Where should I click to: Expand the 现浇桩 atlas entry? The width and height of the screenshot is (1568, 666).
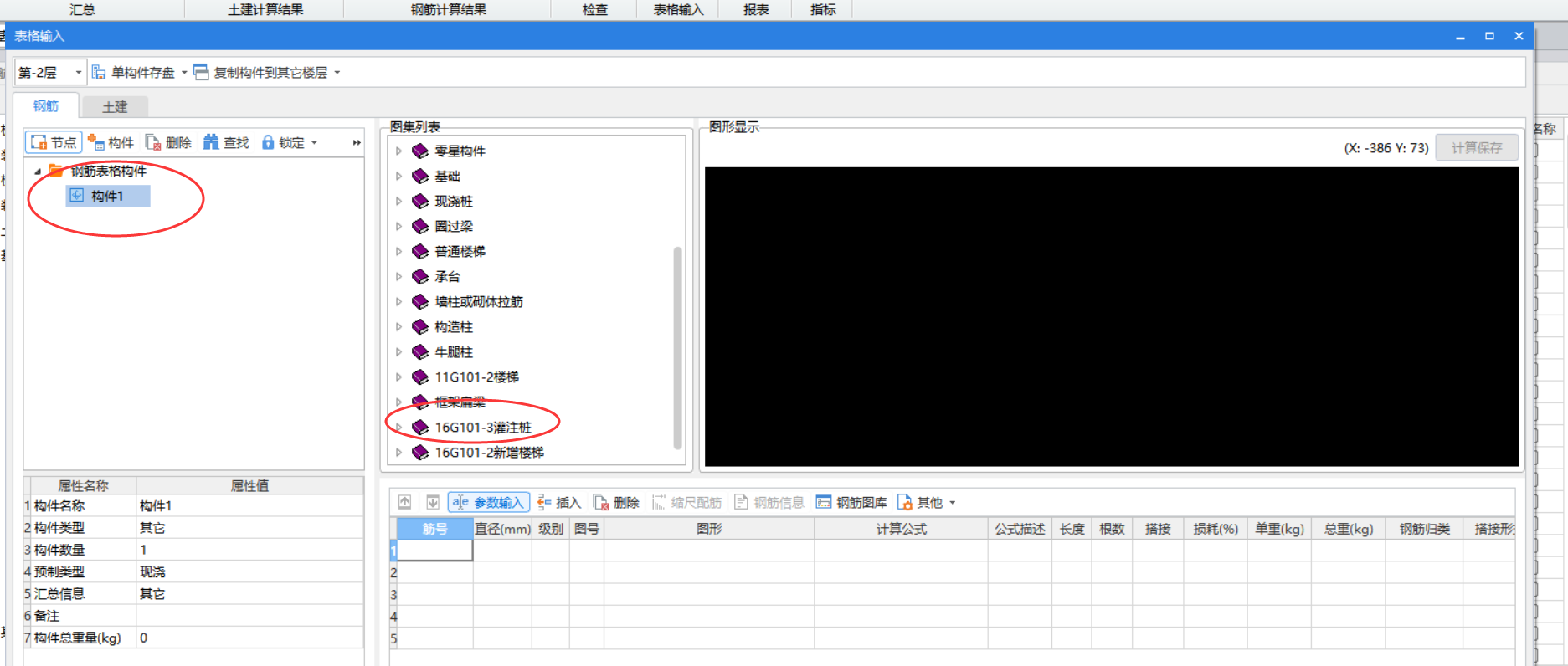click(x=398, y=202)
